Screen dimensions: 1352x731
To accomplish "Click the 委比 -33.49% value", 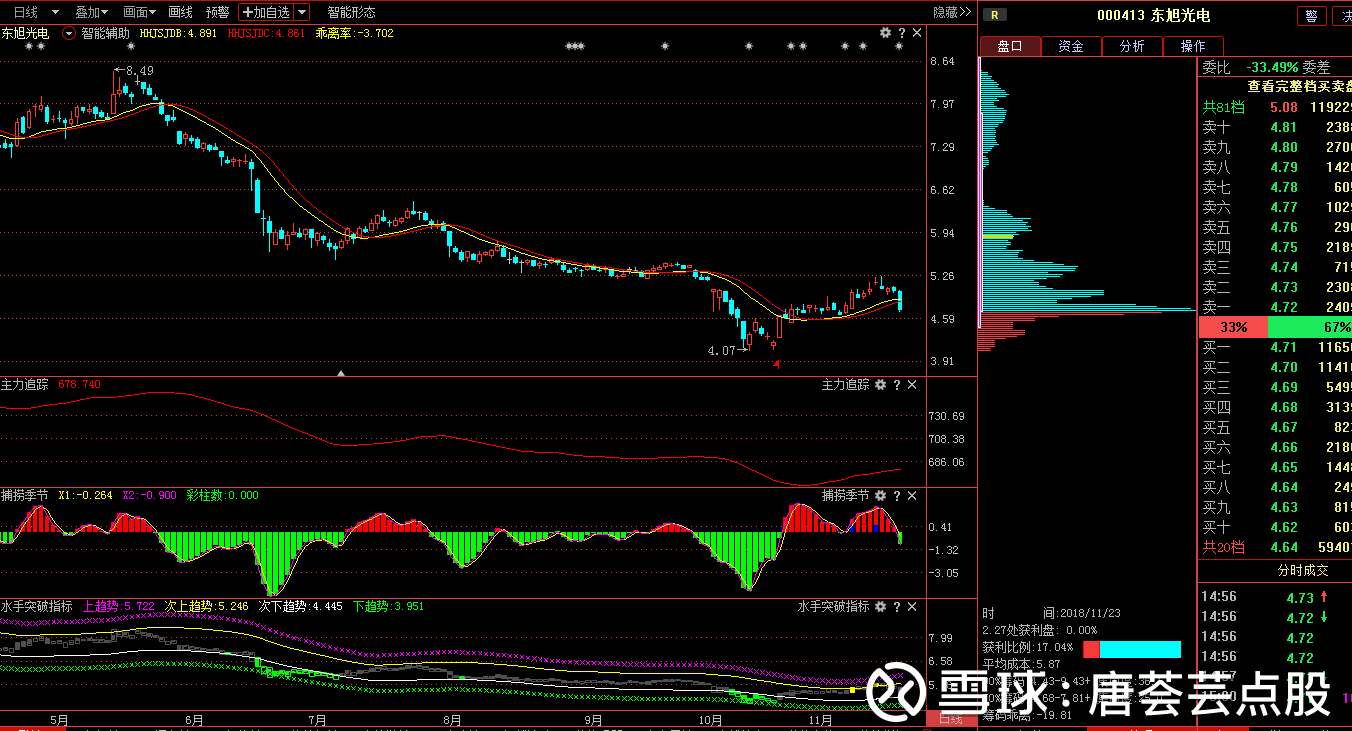I will [x=1272, y=67].
